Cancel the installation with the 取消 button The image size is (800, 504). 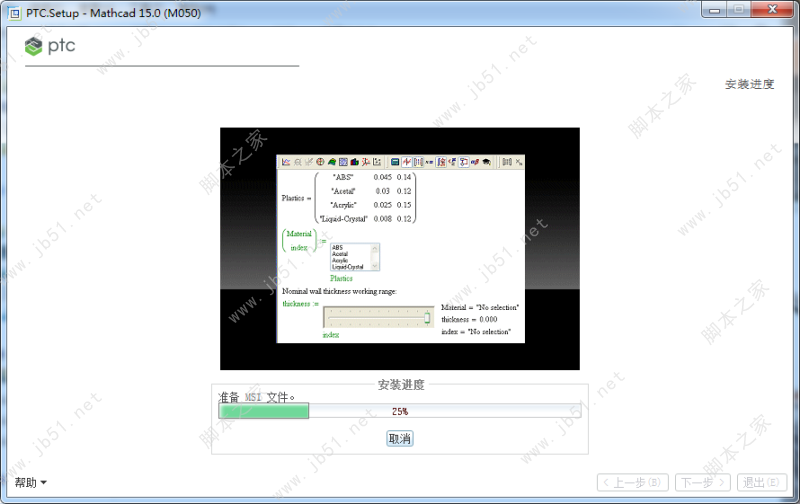(x=399, y=438)
